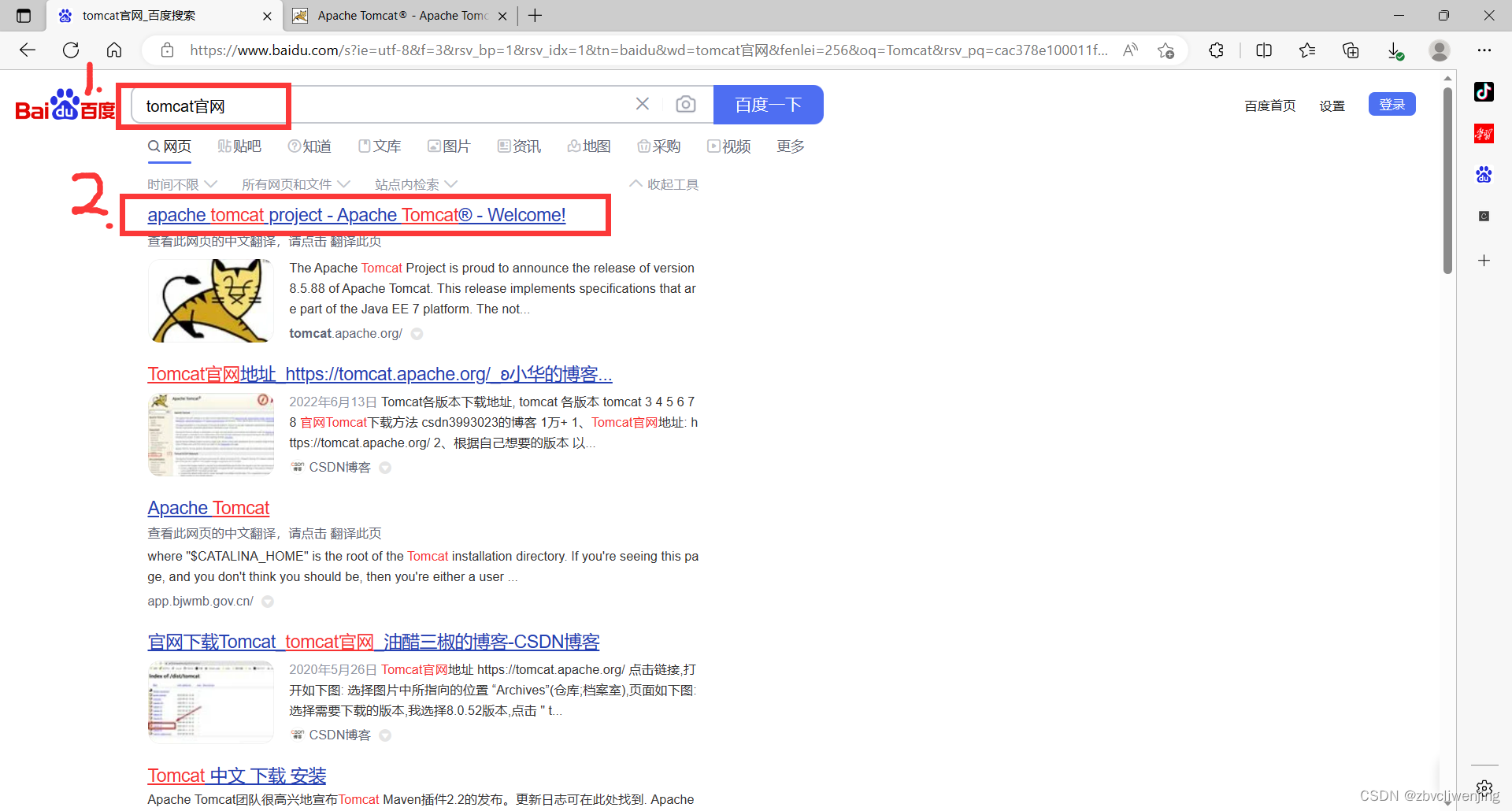This screenshot has width=1512, height=811.
Task: Close the Apache Tomcat tab
Action: click(502, 16)
